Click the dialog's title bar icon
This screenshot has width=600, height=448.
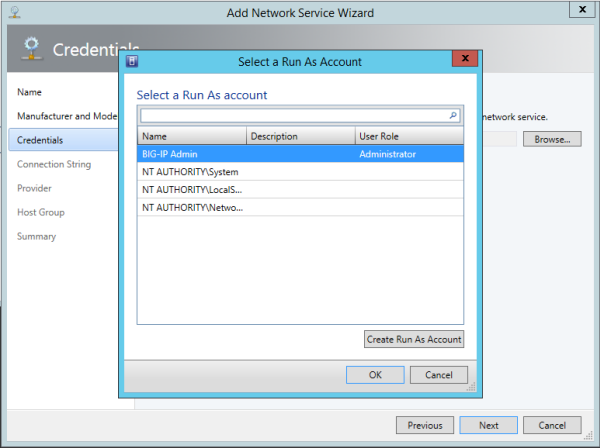133,62
